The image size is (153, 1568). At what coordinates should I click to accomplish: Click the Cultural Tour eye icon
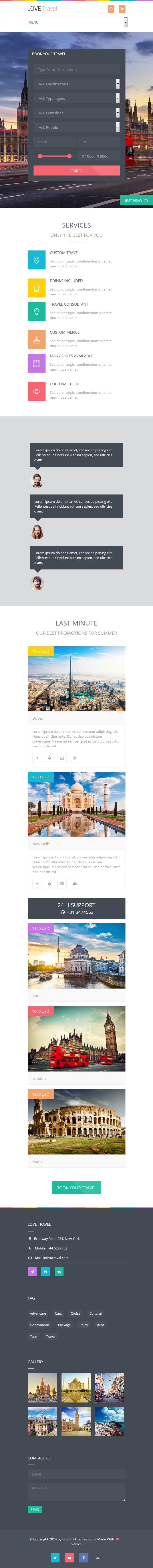coord(36,391)
